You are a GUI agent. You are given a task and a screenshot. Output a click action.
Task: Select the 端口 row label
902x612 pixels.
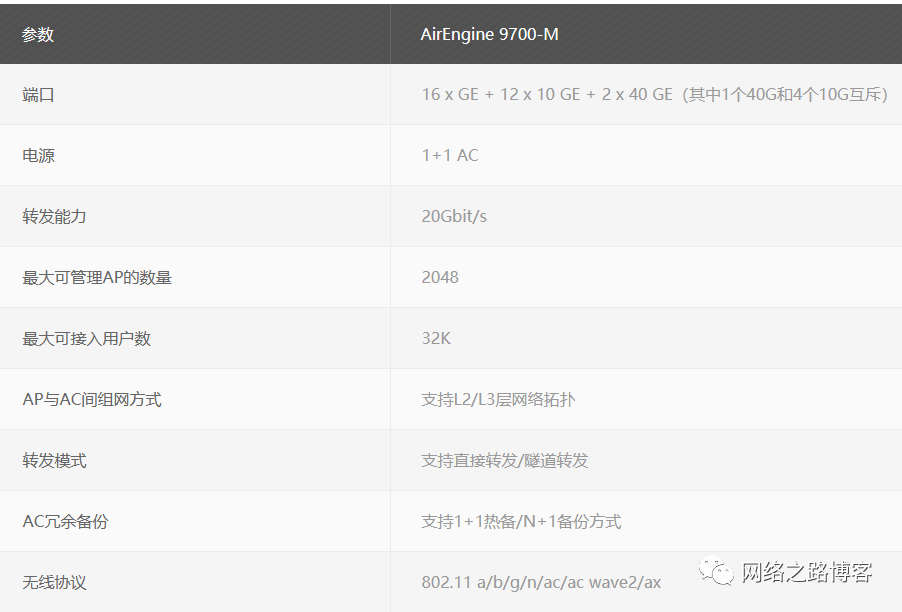[38, 95]
